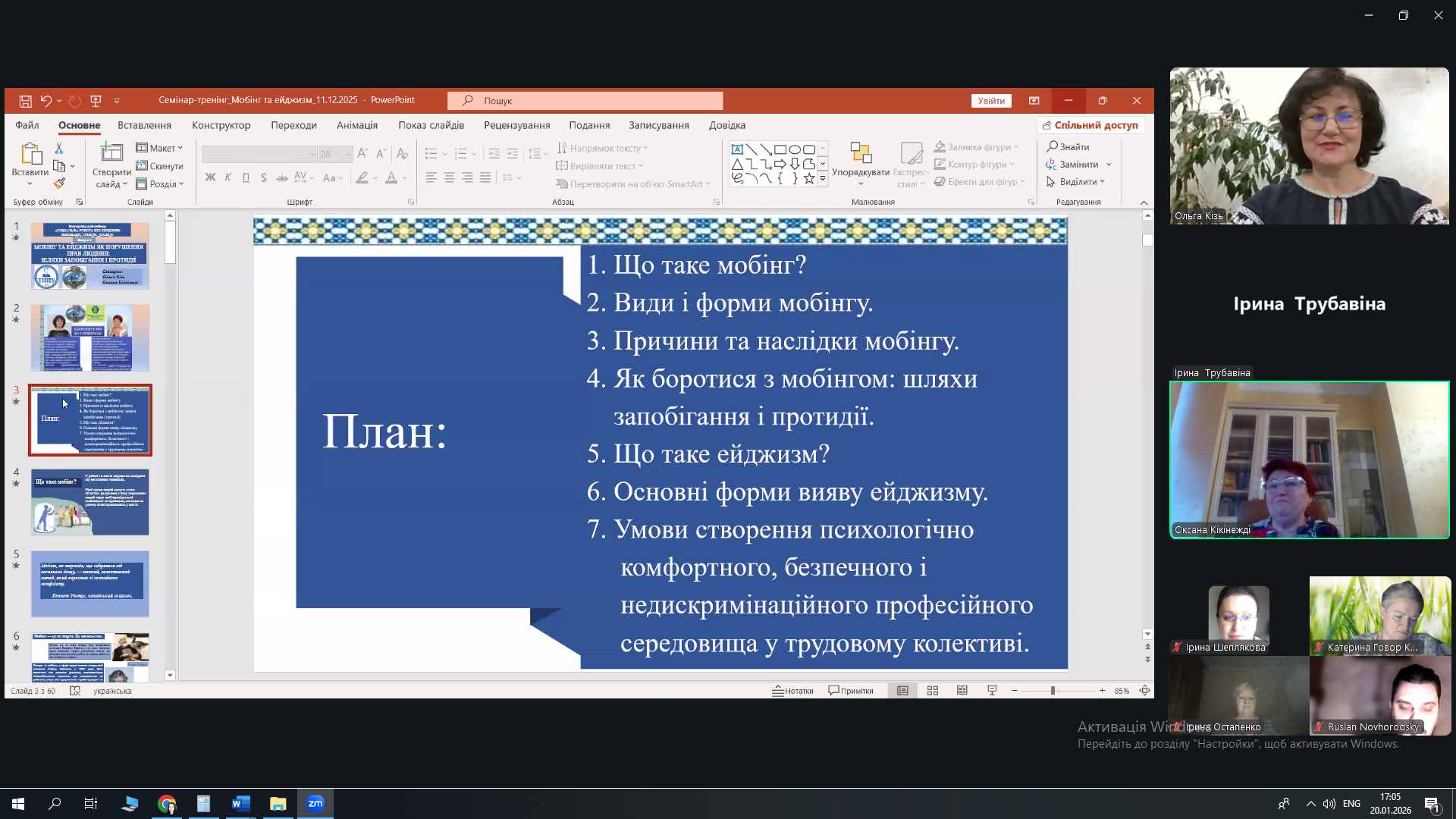1456x819 pixels.
Task: Open the Показ слайдів tab
Action: pyautogui.click(x=431, y=125)
